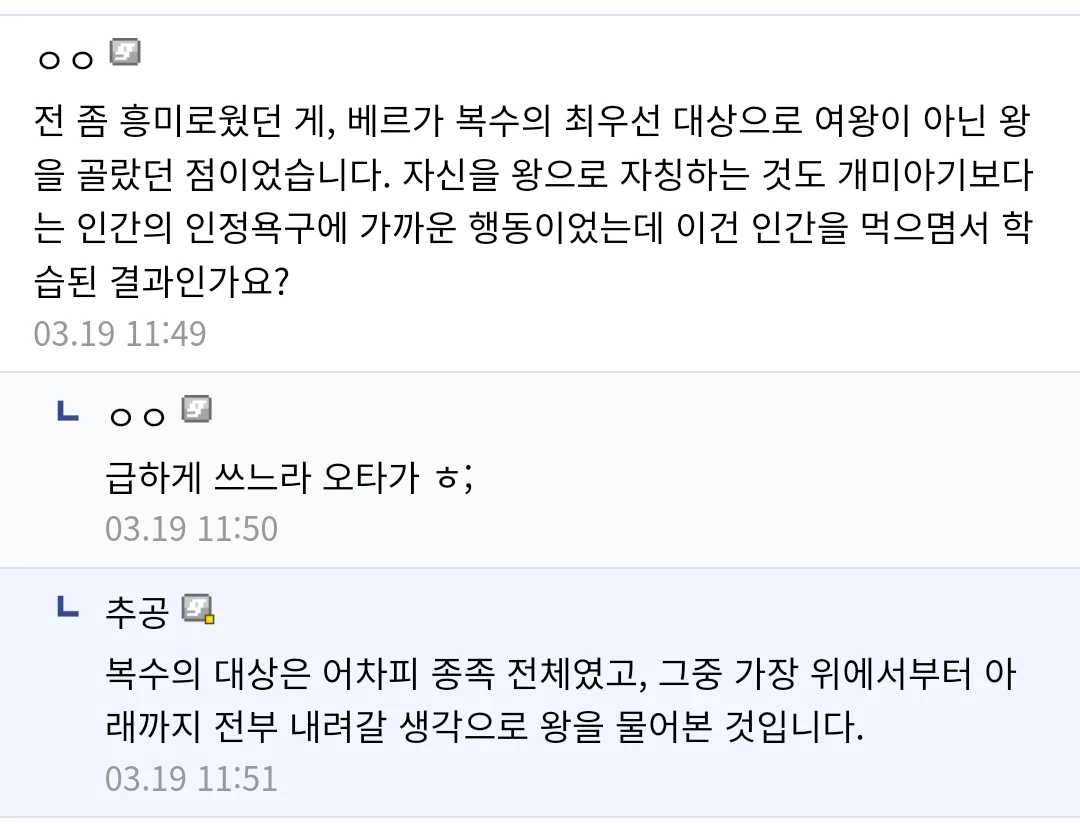Click the reply arrow before the second ㅇㅇ
Screen dimensions: 1080x824
pyautogui.click(x=68, y=410)
